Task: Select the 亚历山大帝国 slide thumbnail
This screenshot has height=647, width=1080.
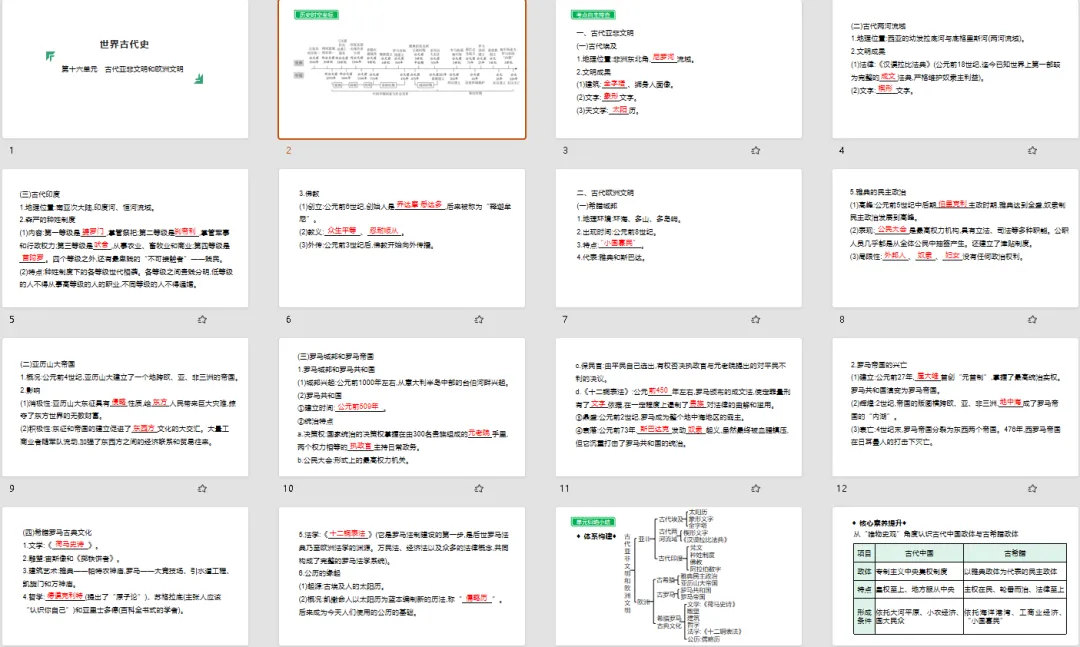Action: tap(125, 407)
